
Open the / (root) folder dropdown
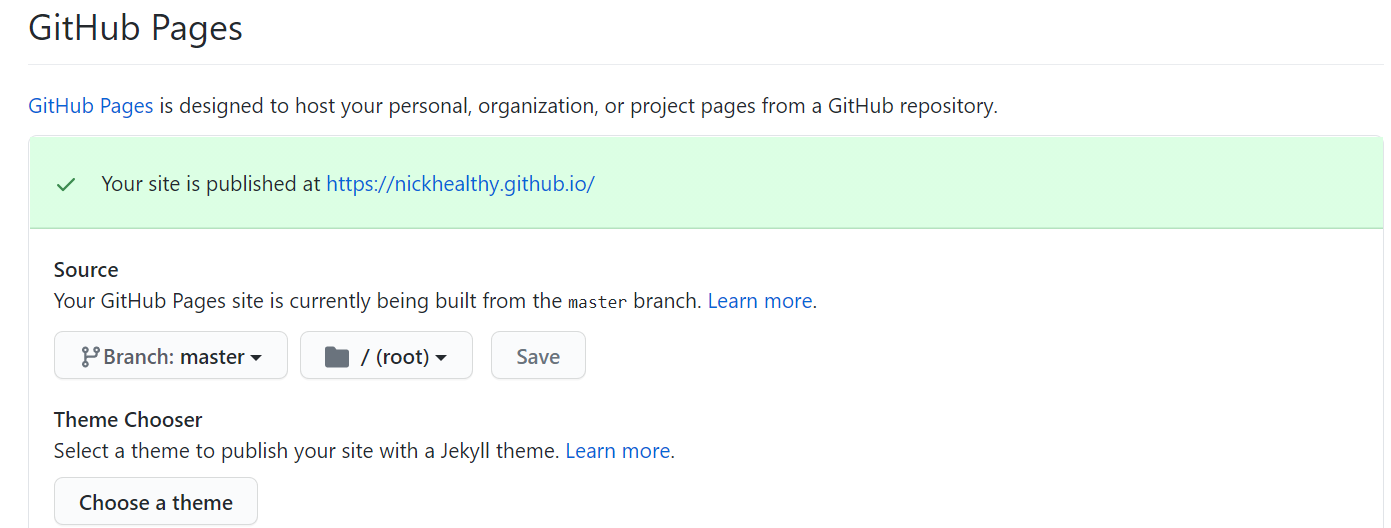[386, 356]
